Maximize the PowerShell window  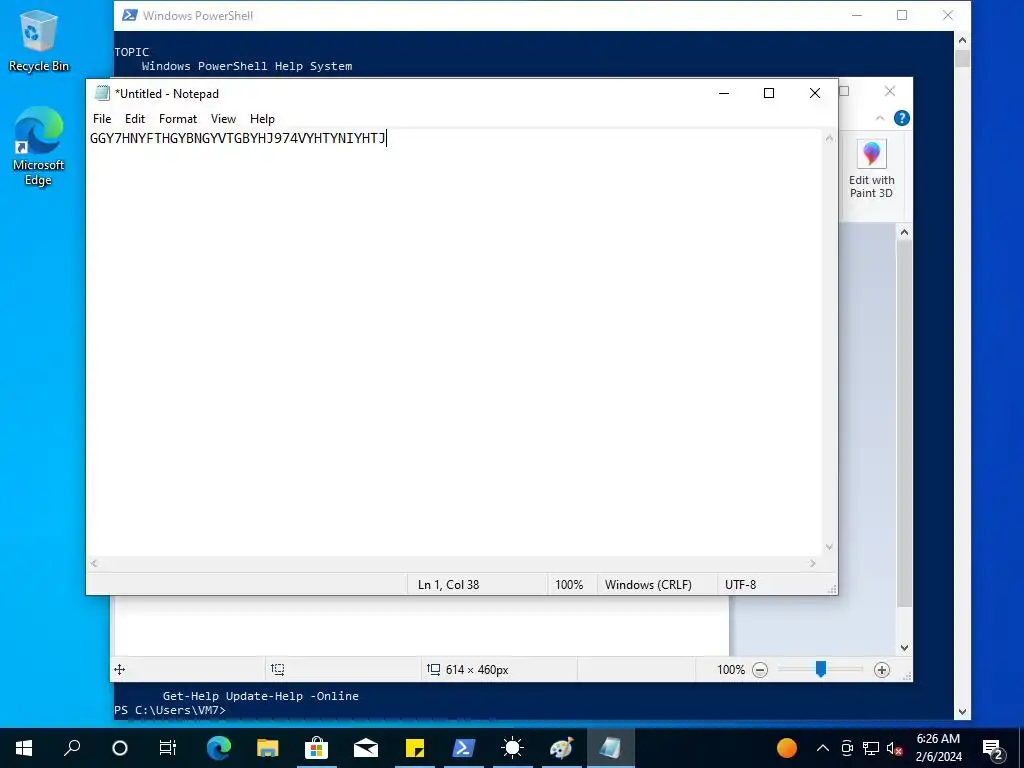pyautogui.click(x=902, y=15)
